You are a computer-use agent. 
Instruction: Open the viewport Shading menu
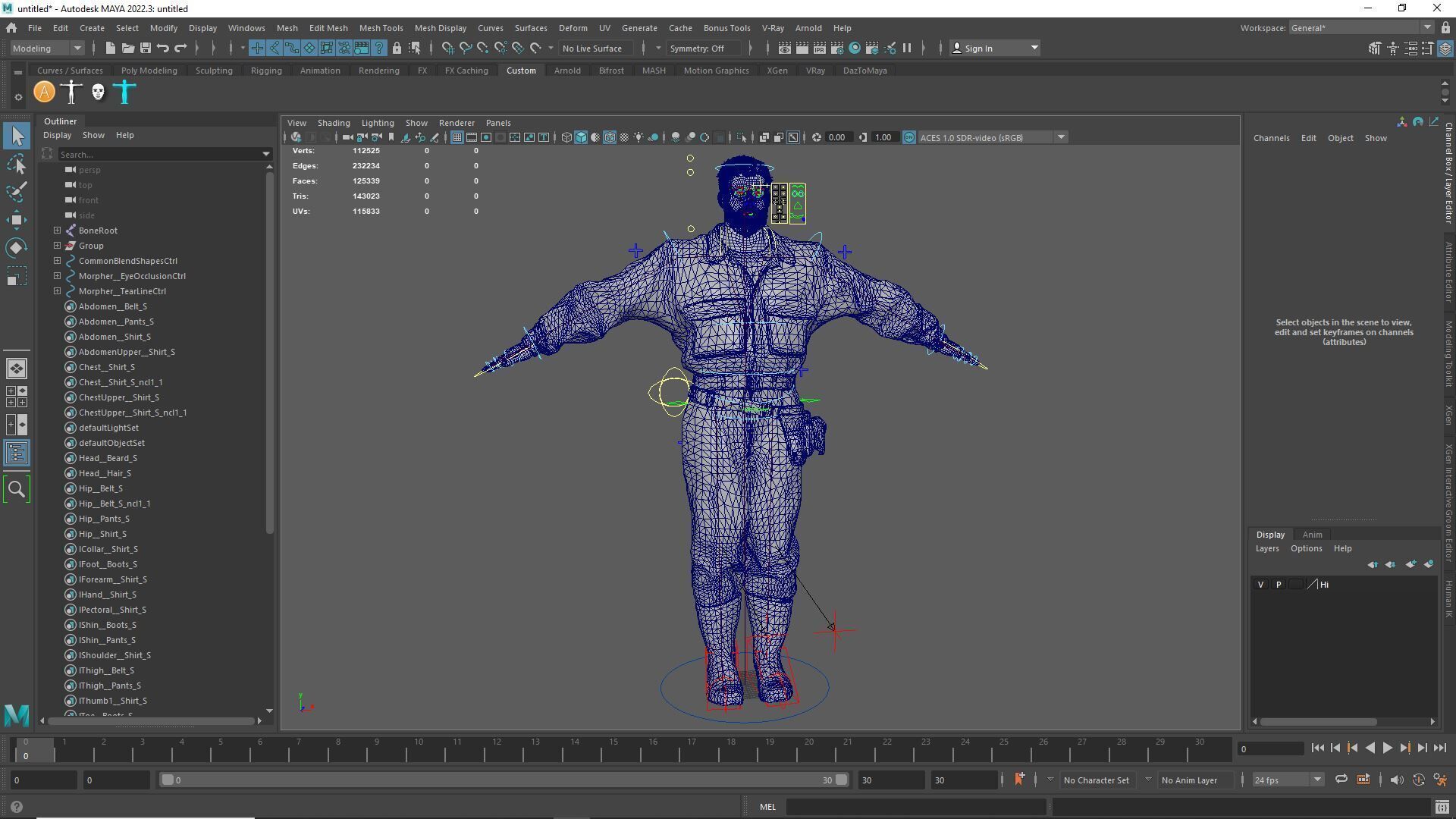pyautogui.click(x=334, y=123)
